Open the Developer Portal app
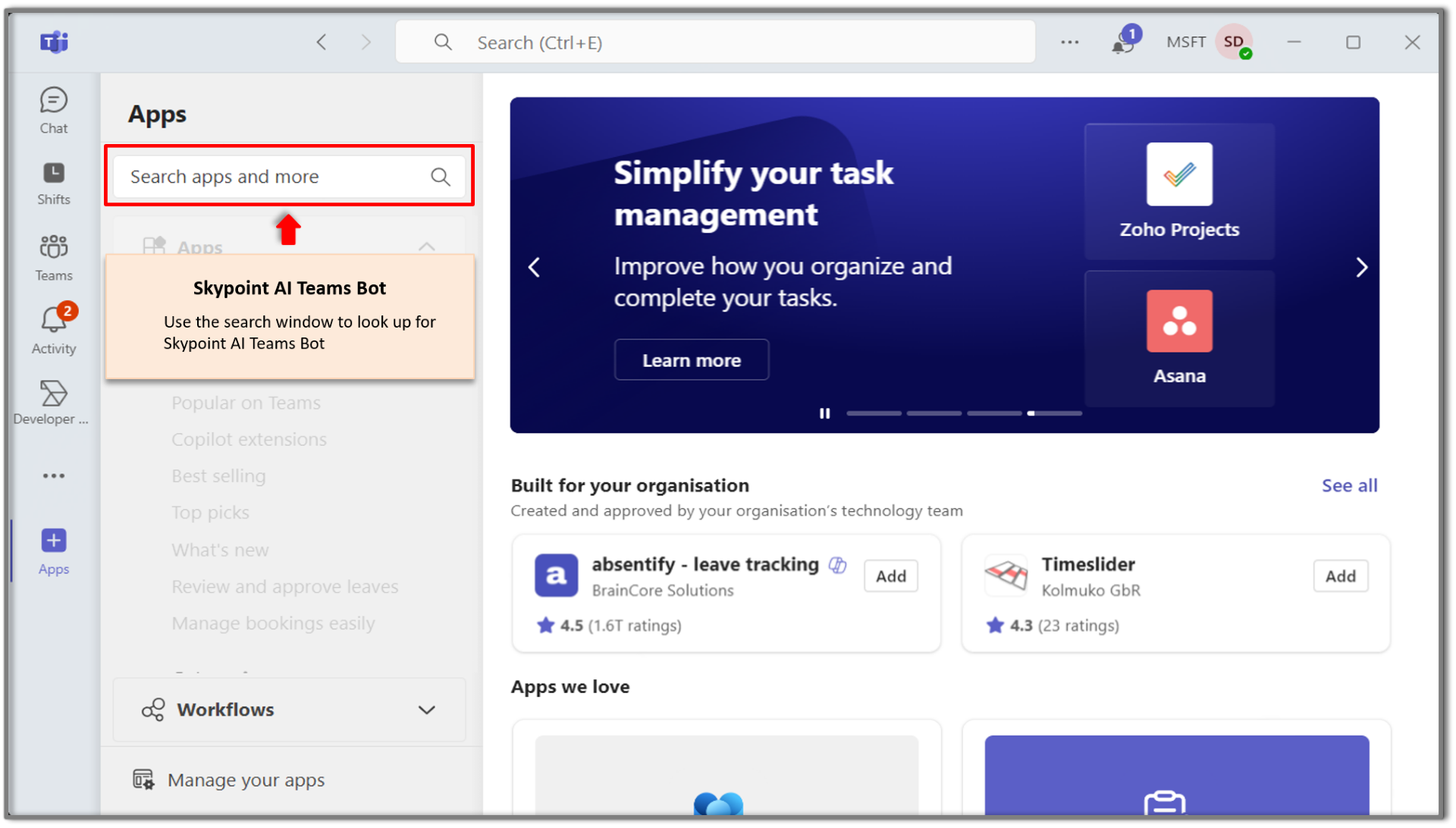 click(x=52, y=403)
